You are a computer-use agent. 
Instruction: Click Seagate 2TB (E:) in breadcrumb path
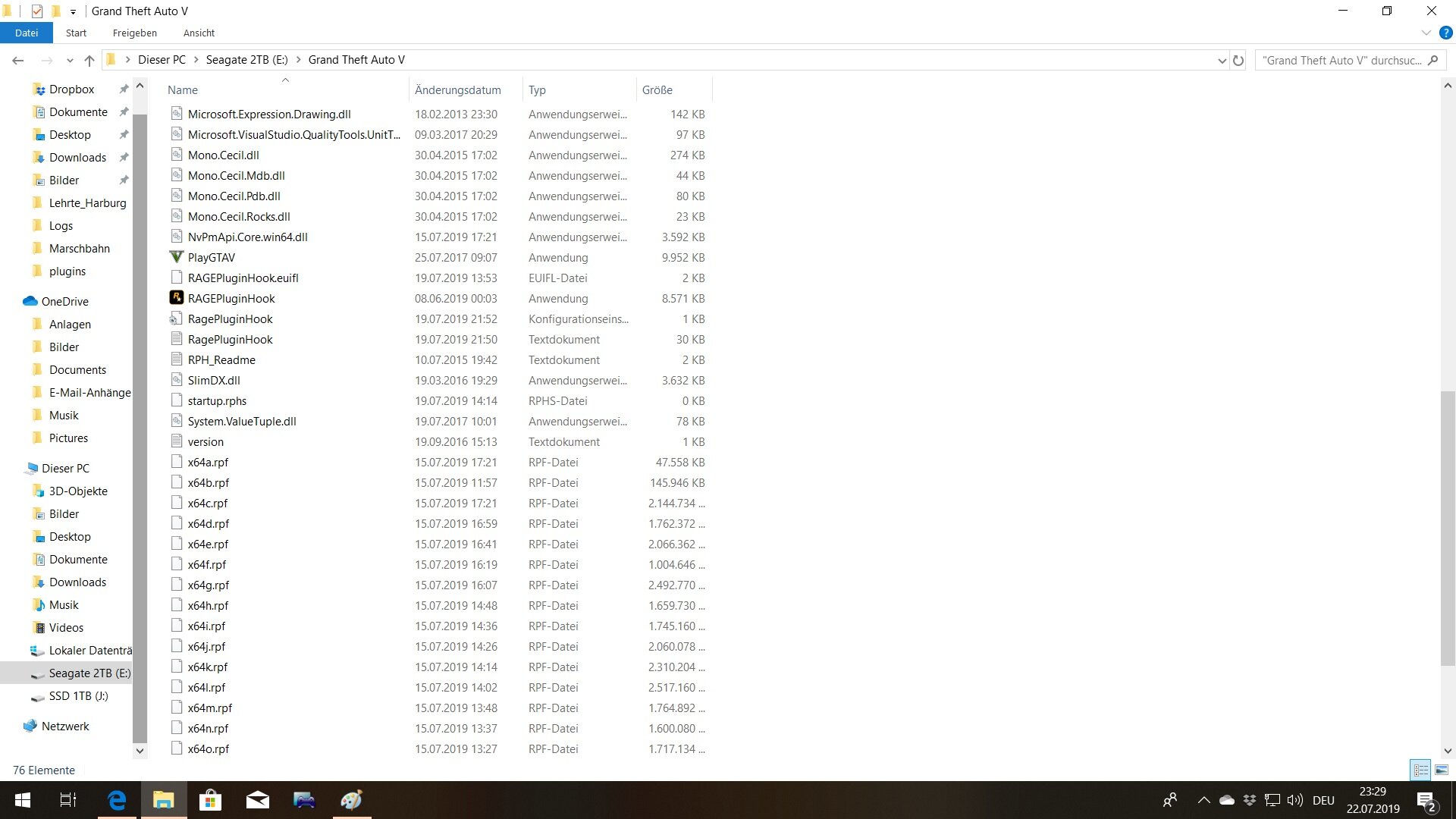tap(246, 60)
